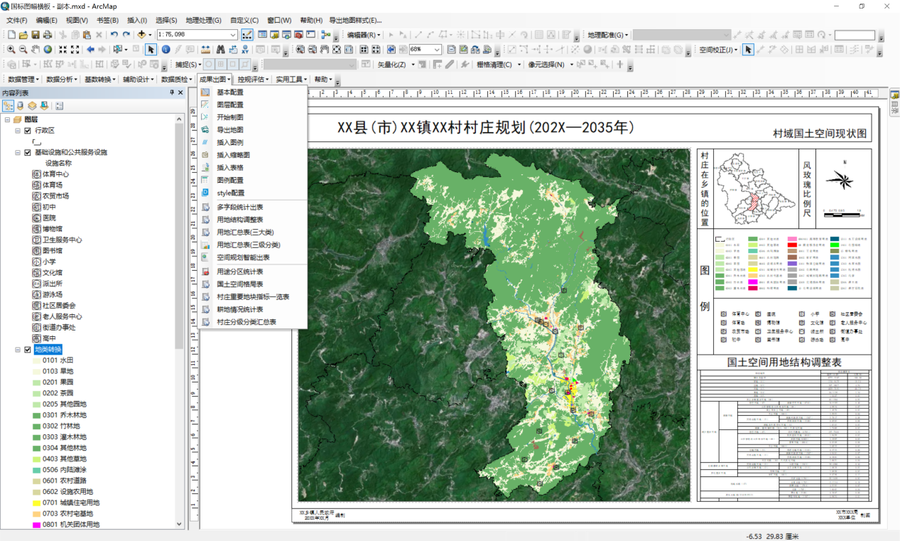This screenshot has width=900, height=541.
Task: Open the 地理处理(G) menu
Action: pos(203,20)
